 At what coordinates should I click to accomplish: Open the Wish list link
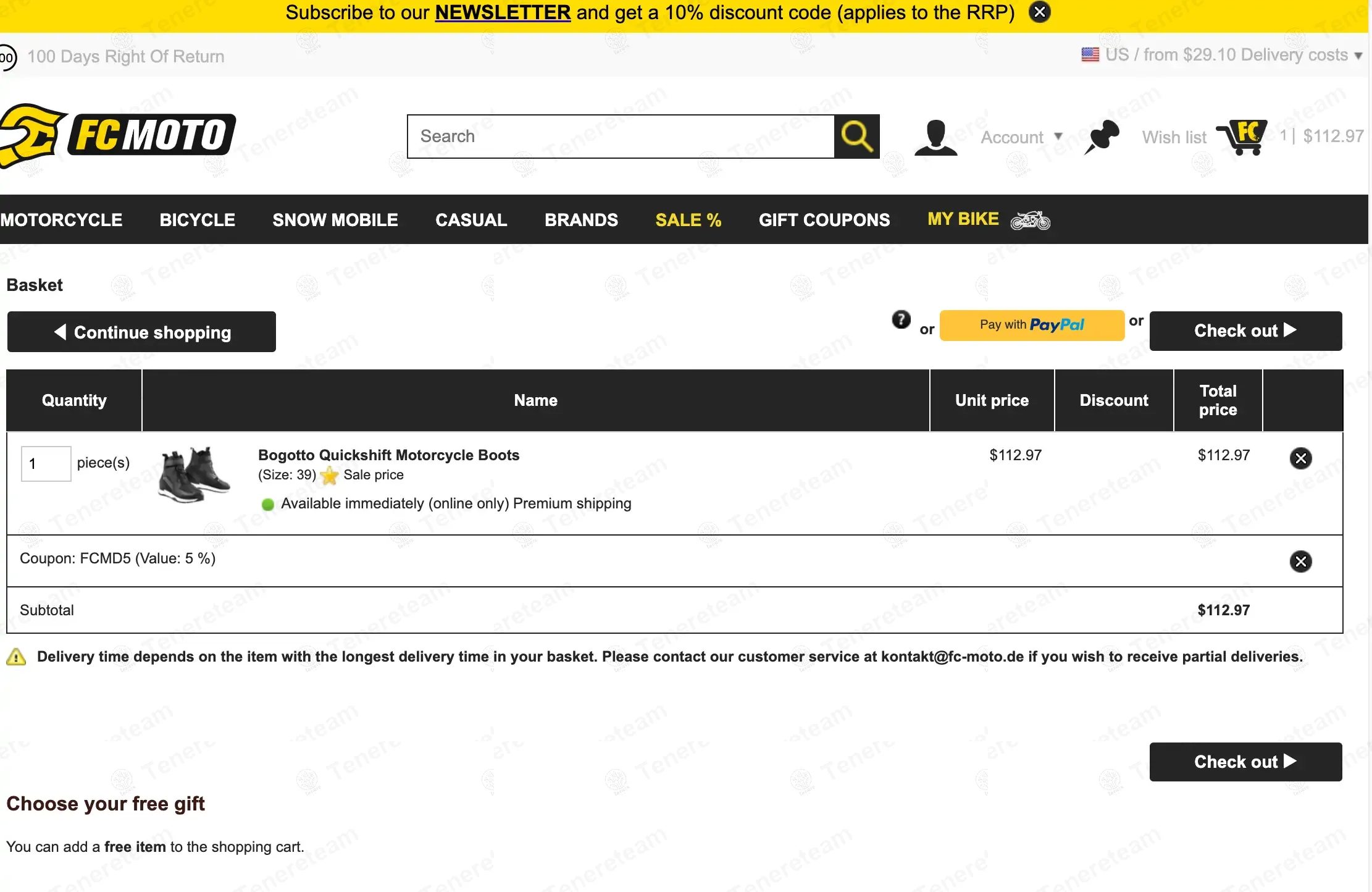pos(1174,137)
